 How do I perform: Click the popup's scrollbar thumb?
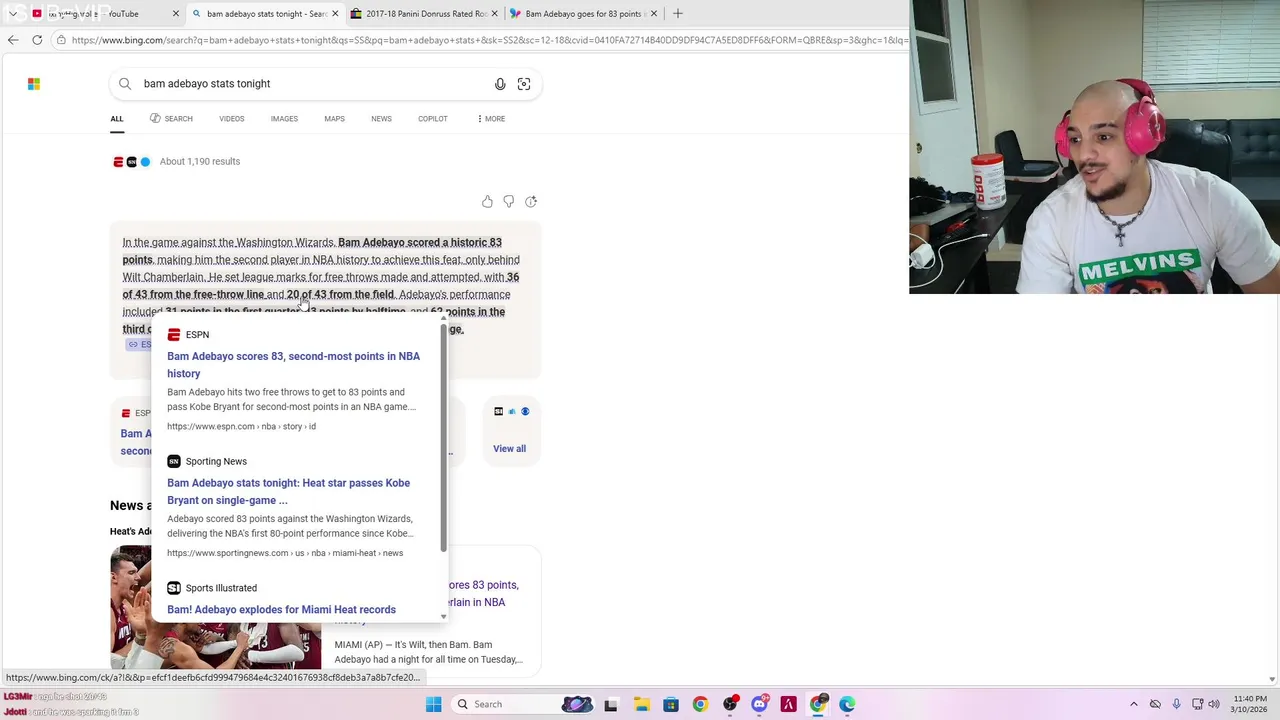(x=443, y=437)
